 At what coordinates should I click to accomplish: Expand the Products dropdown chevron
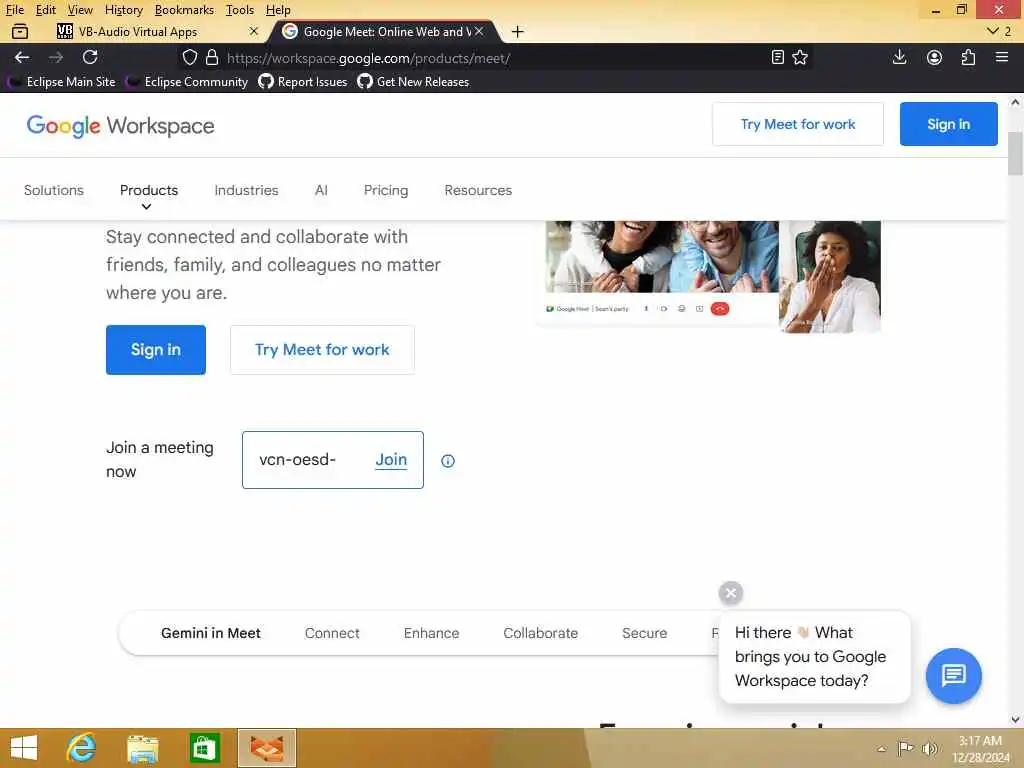146,206
